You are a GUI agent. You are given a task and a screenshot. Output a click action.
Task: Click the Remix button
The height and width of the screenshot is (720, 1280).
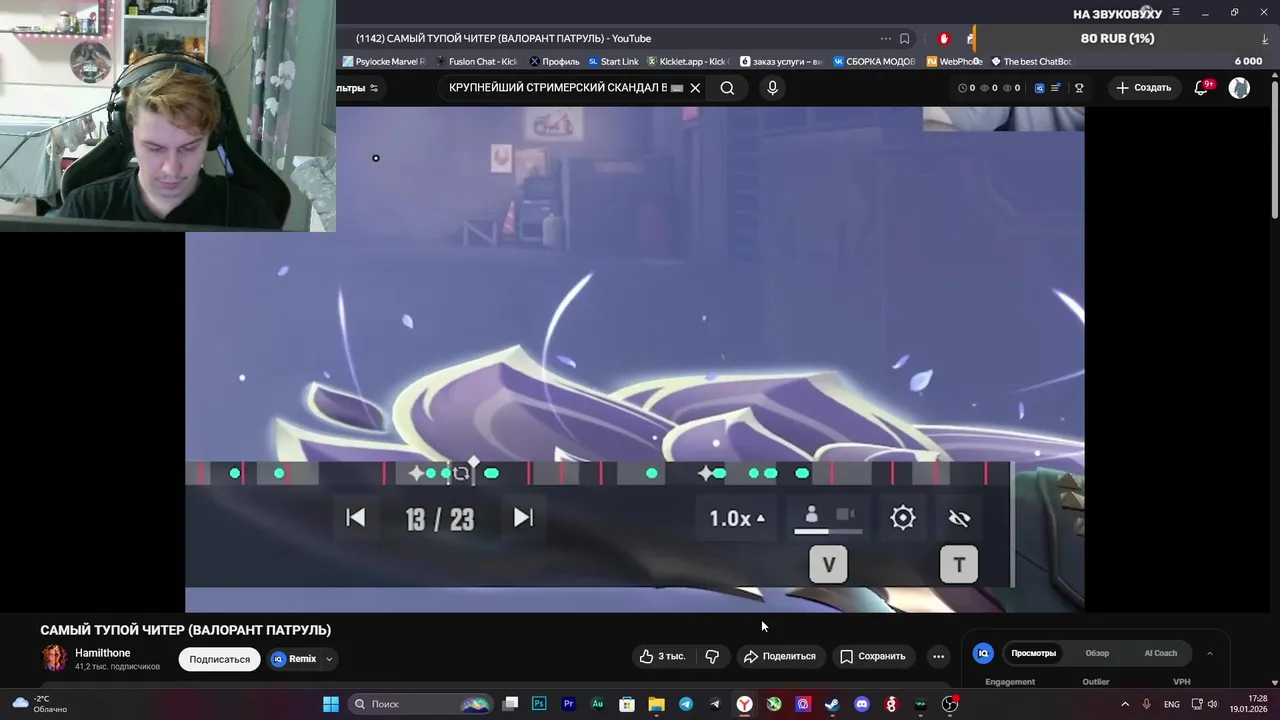[294, 660]
